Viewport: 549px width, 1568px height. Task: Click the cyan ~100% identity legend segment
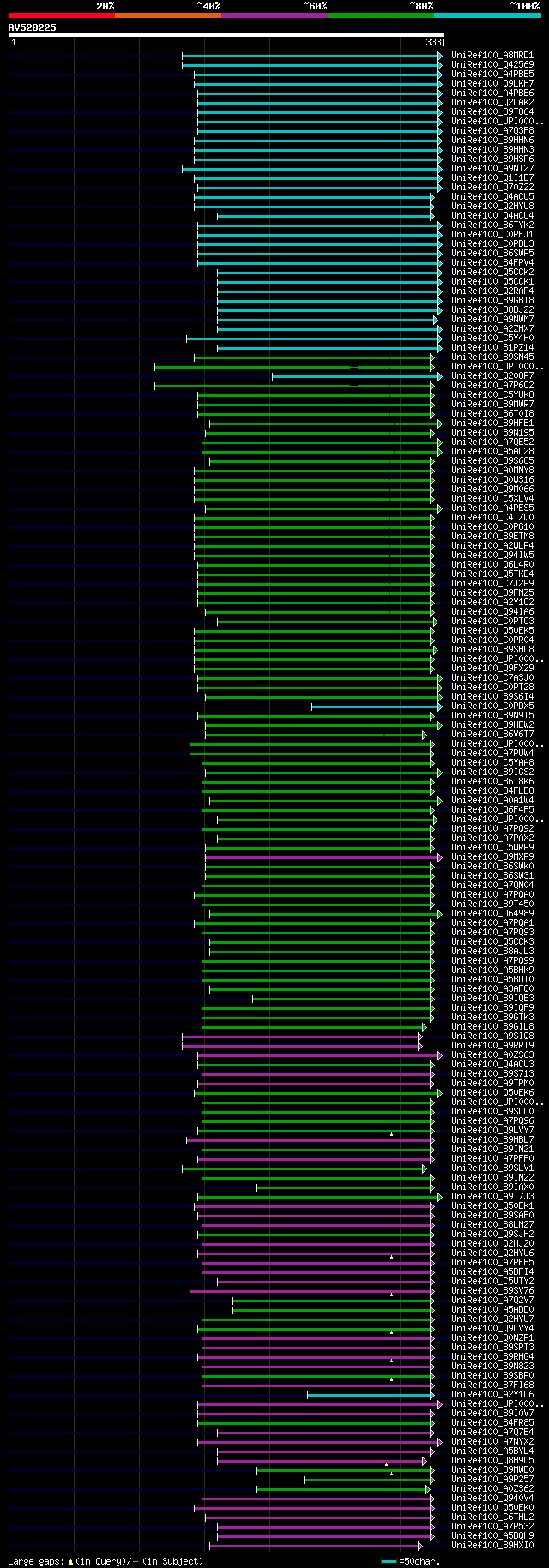487,15
